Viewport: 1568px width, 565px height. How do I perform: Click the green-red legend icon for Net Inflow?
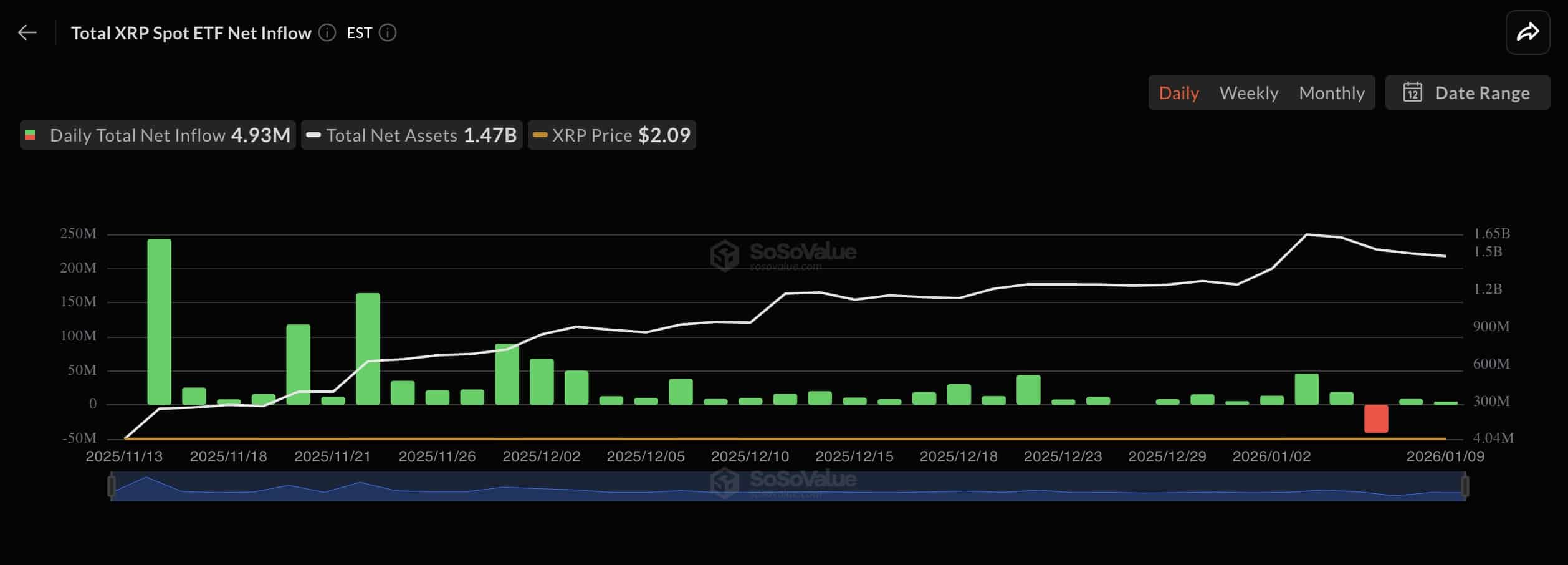coord(30,135)
